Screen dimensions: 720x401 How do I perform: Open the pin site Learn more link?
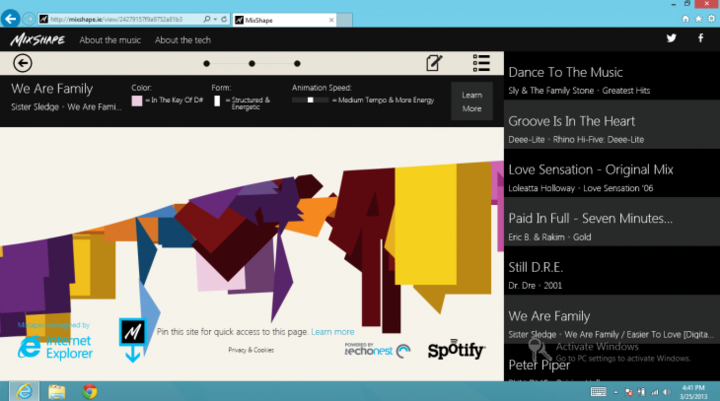[332, 332]
